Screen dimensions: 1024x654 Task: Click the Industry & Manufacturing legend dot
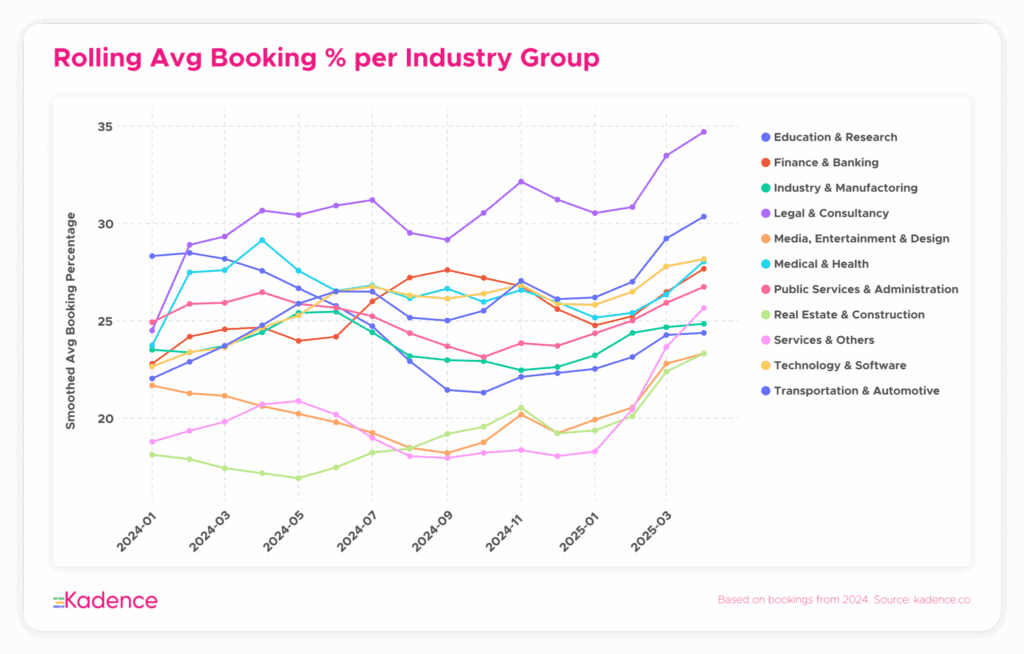pyautogui.click(x=765, y=188)
